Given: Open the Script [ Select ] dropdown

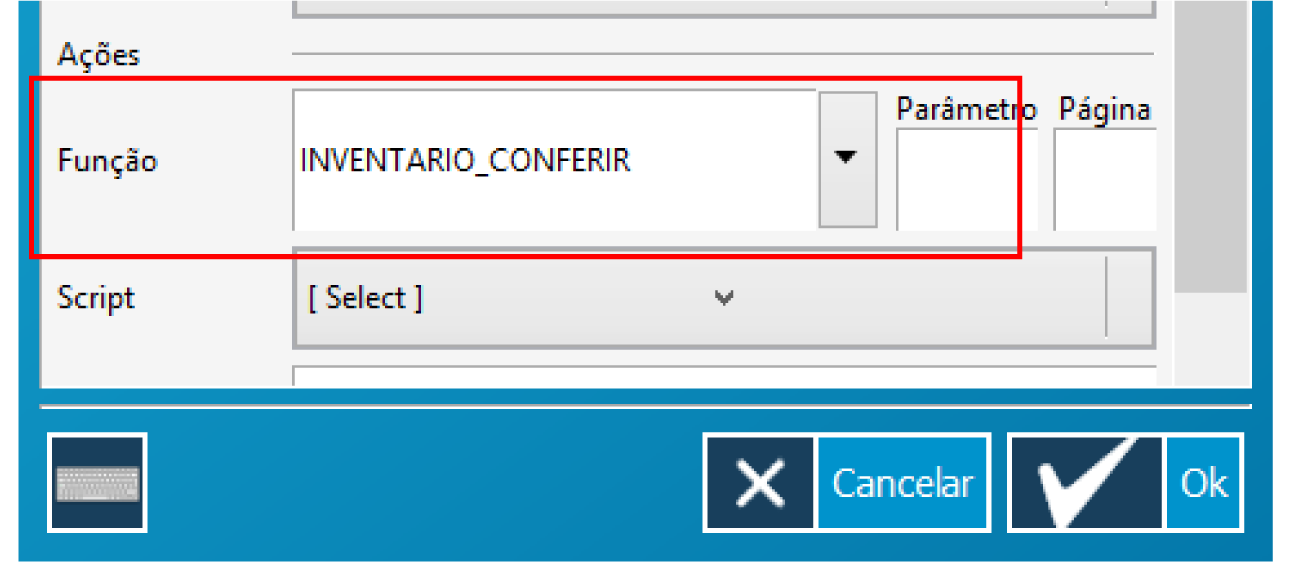Looking at the screenshot, I should (700, 298).
